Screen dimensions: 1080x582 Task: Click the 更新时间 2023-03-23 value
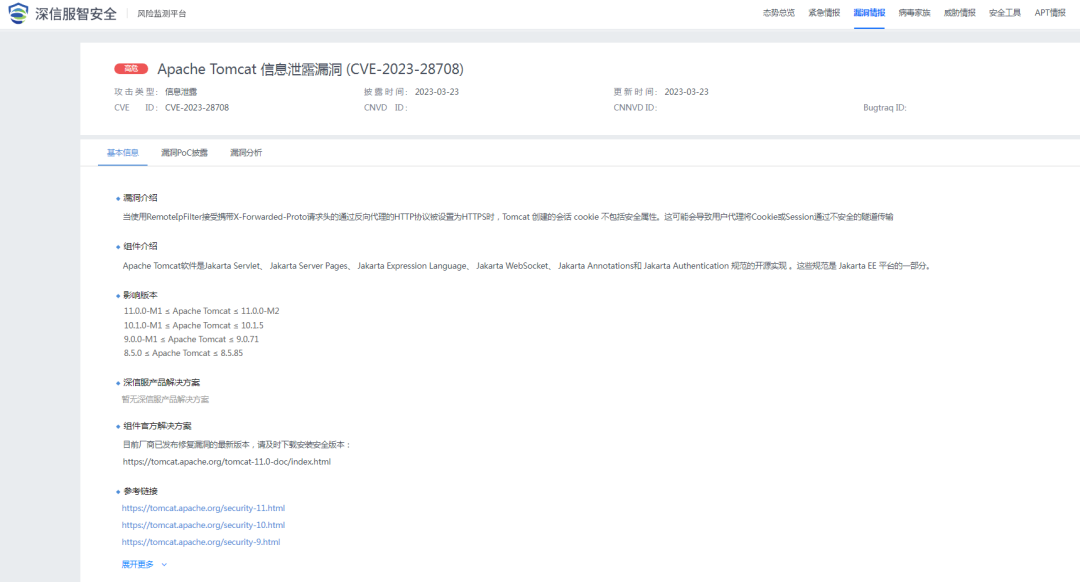tap(686, 92)
